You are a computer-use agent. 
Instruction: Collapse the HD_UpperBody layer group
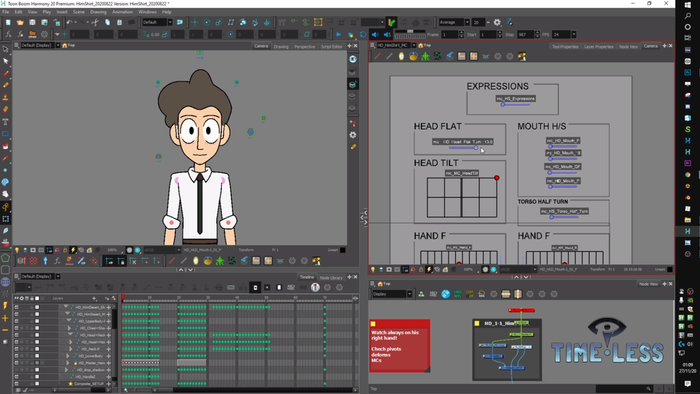tap(68, 321)
